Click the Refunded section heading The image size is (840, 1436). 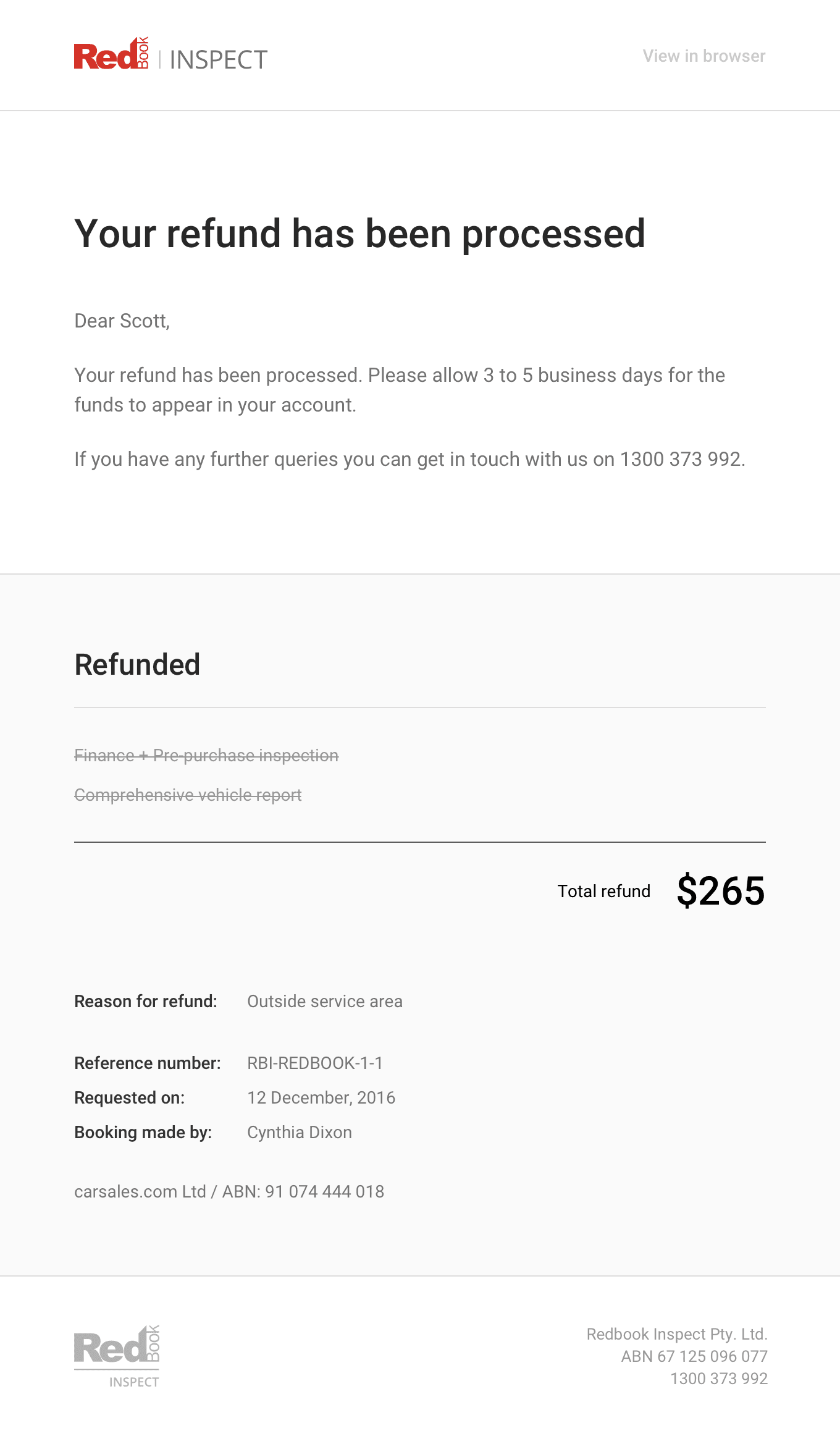coord(137,665)
